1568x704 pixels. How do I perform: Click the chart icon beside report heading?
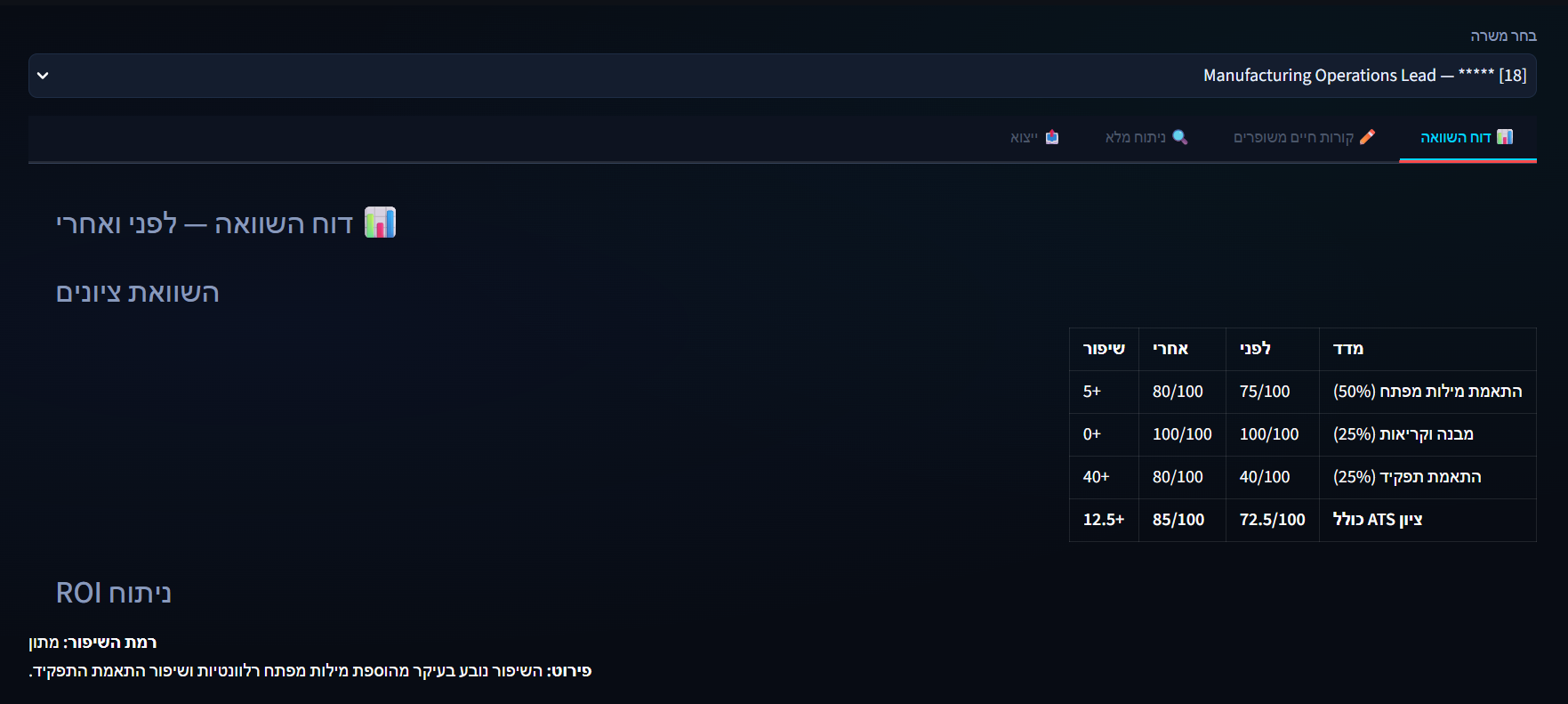click(x=381, y=223)
